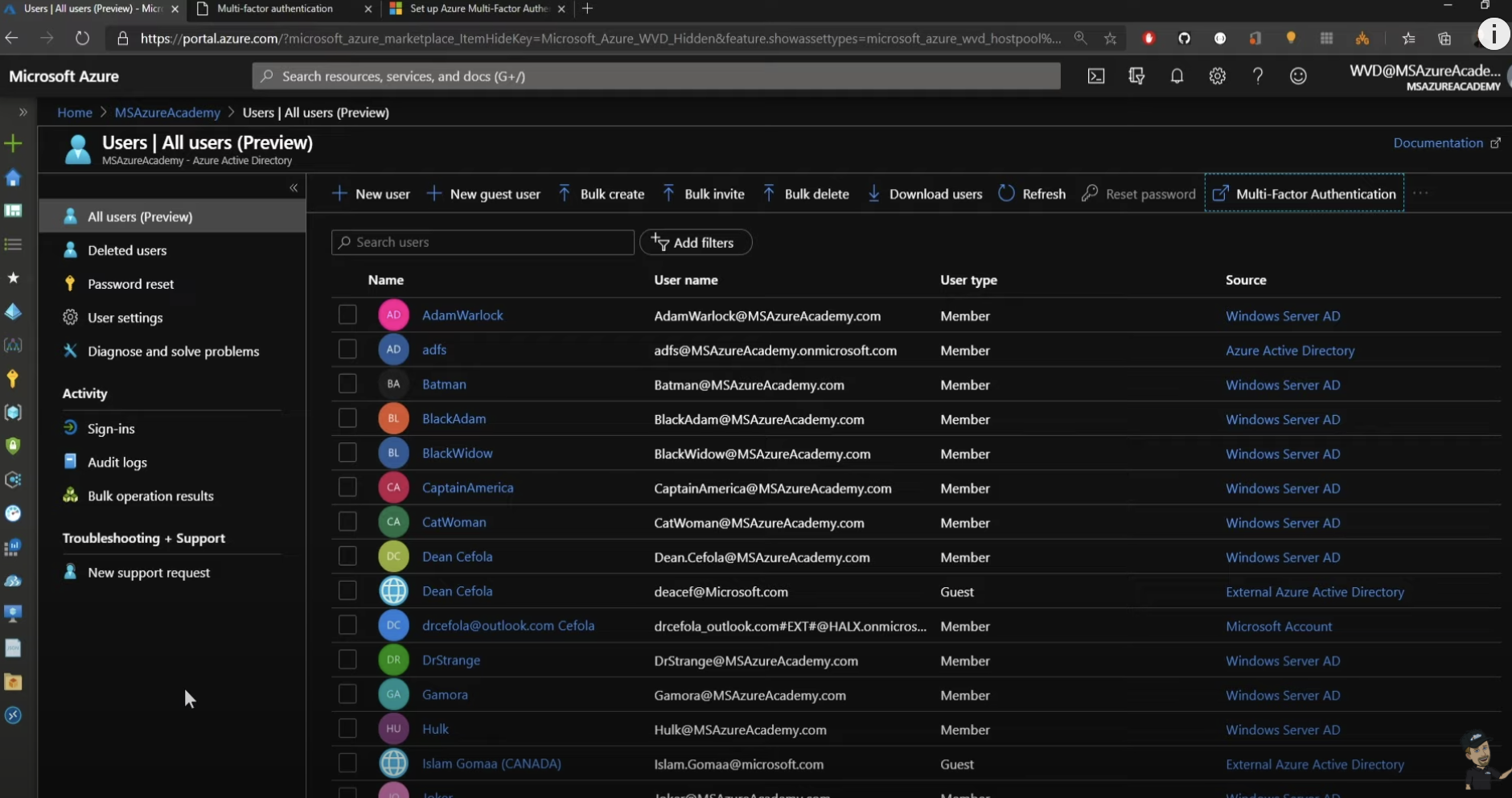Open directory and subscription filter icon
This screenshot has height=798, width=1512.
click(x=1136, y=76)
